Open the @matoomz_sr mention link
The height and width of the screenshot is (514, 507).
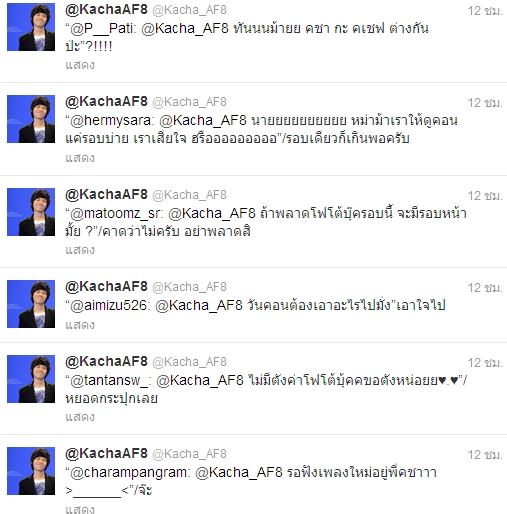pyautogui.click(x=115, y=214)
